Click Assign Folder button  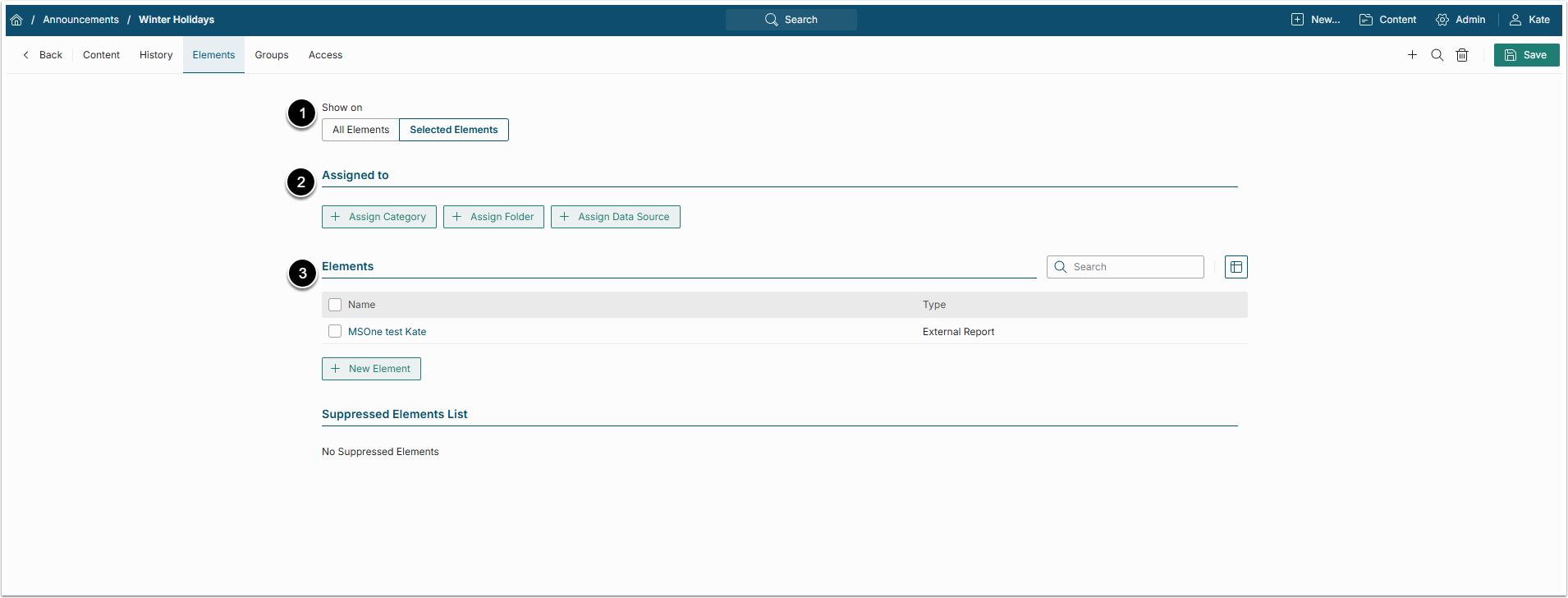click(x=493, y=217)
